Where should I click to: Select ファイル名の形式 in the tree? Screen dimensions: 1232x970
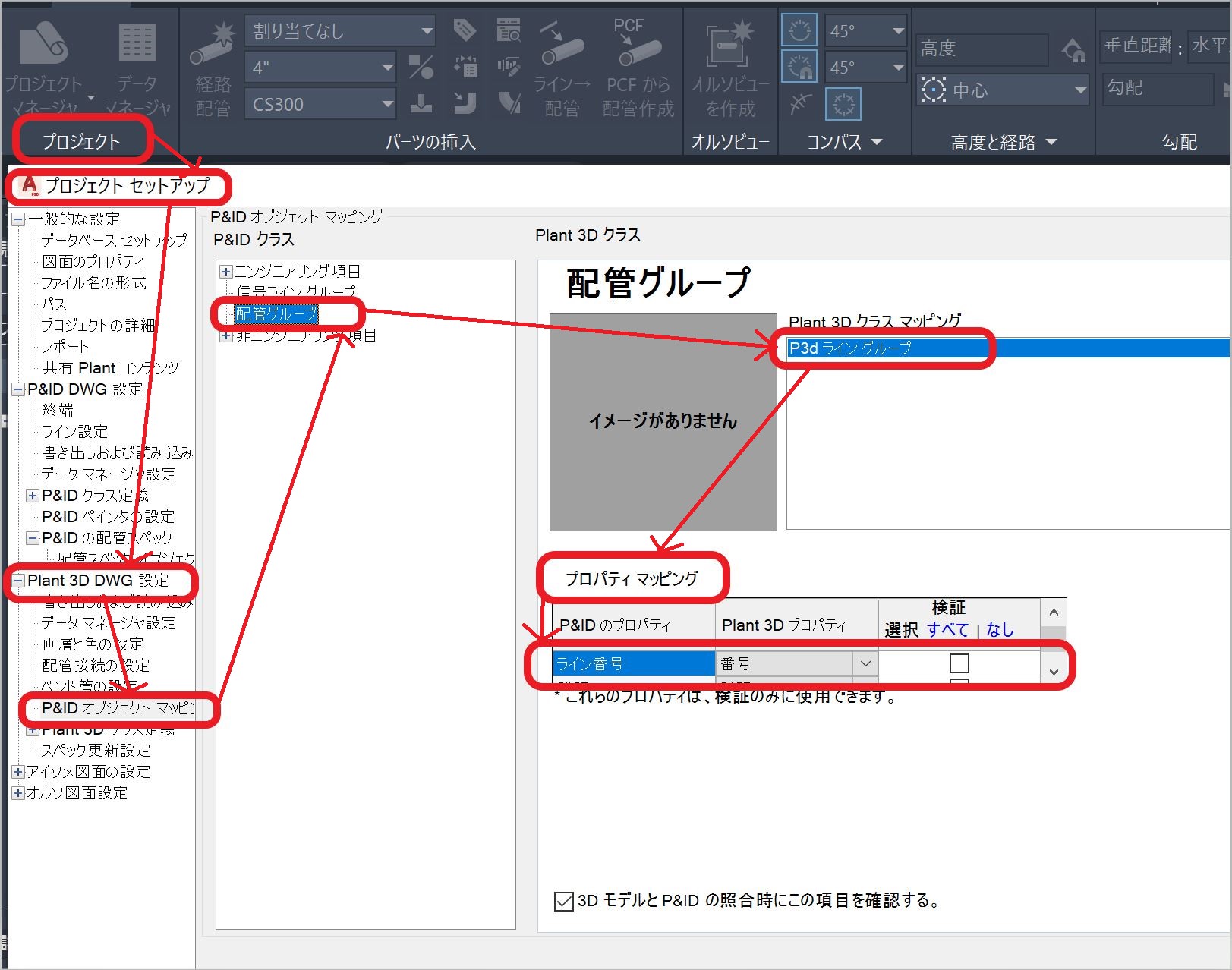93,283
